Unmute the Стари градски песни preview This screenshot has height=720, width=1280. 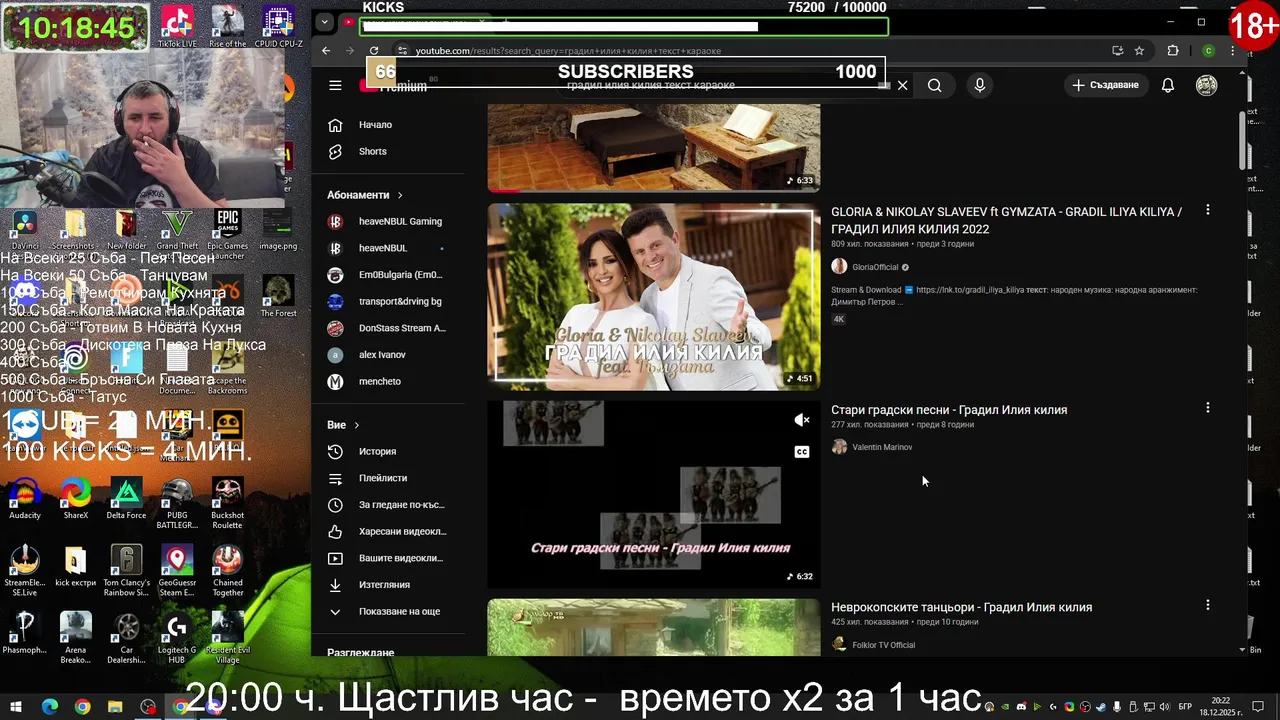(801, 421)
